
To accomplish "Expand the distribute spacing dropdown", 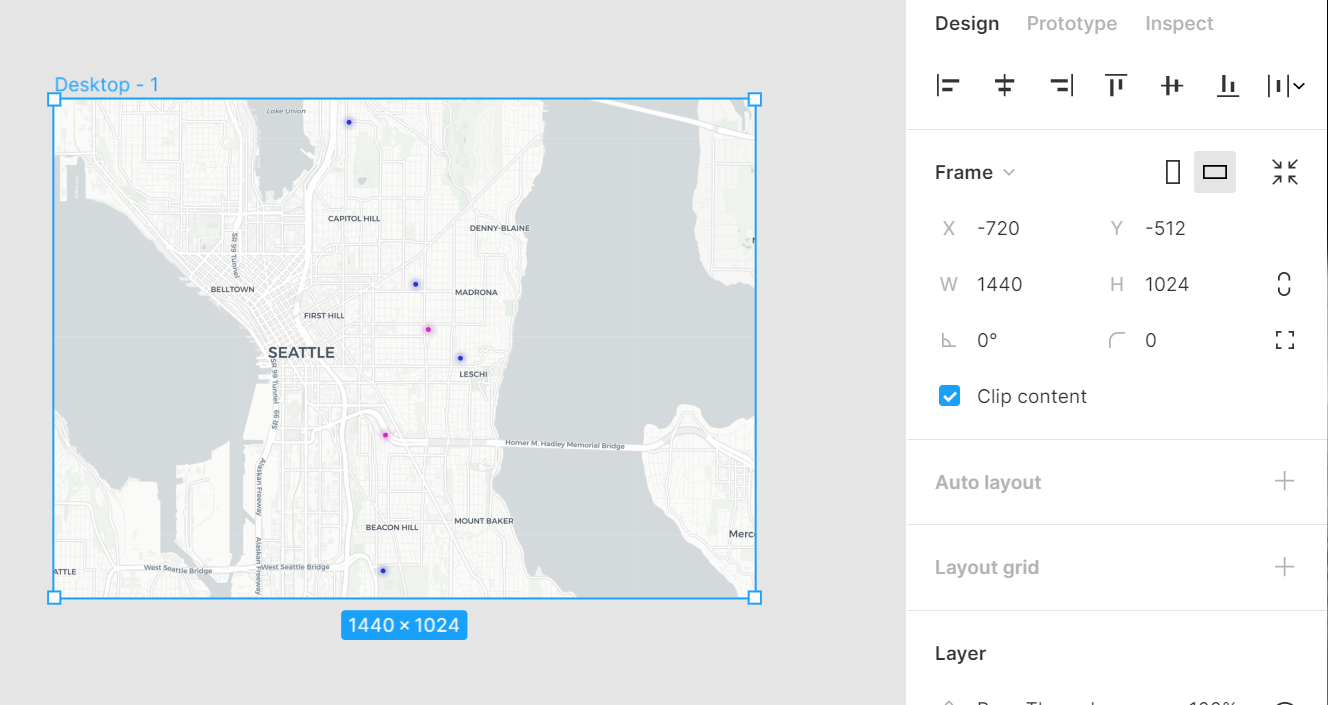I will [1298, 86].
